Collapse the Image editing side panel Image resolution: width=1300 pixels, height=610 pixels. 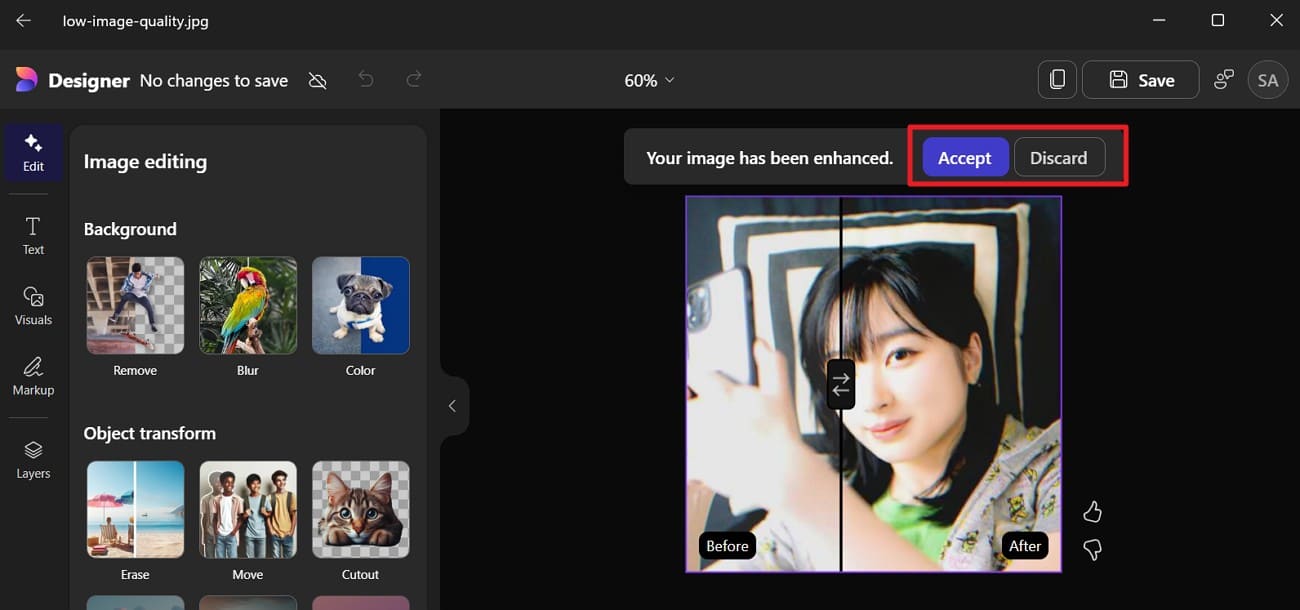pyautogui.click(x=452, y=405)
